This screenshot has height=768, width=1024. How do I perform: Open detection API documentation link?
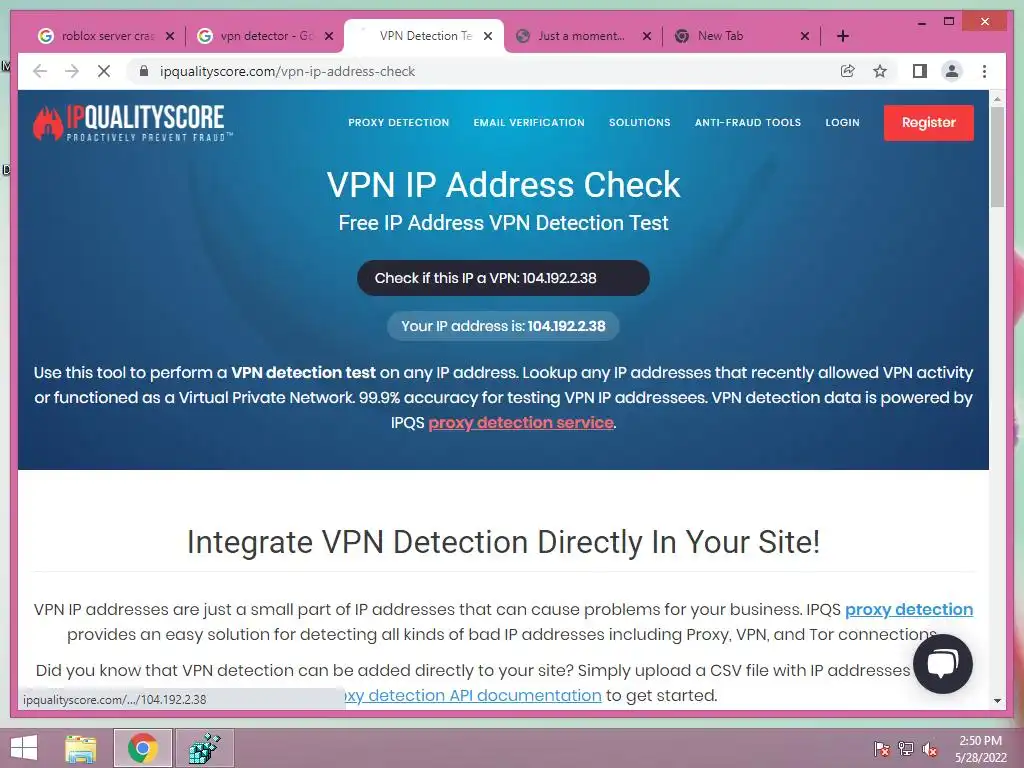tap(473, 696)
